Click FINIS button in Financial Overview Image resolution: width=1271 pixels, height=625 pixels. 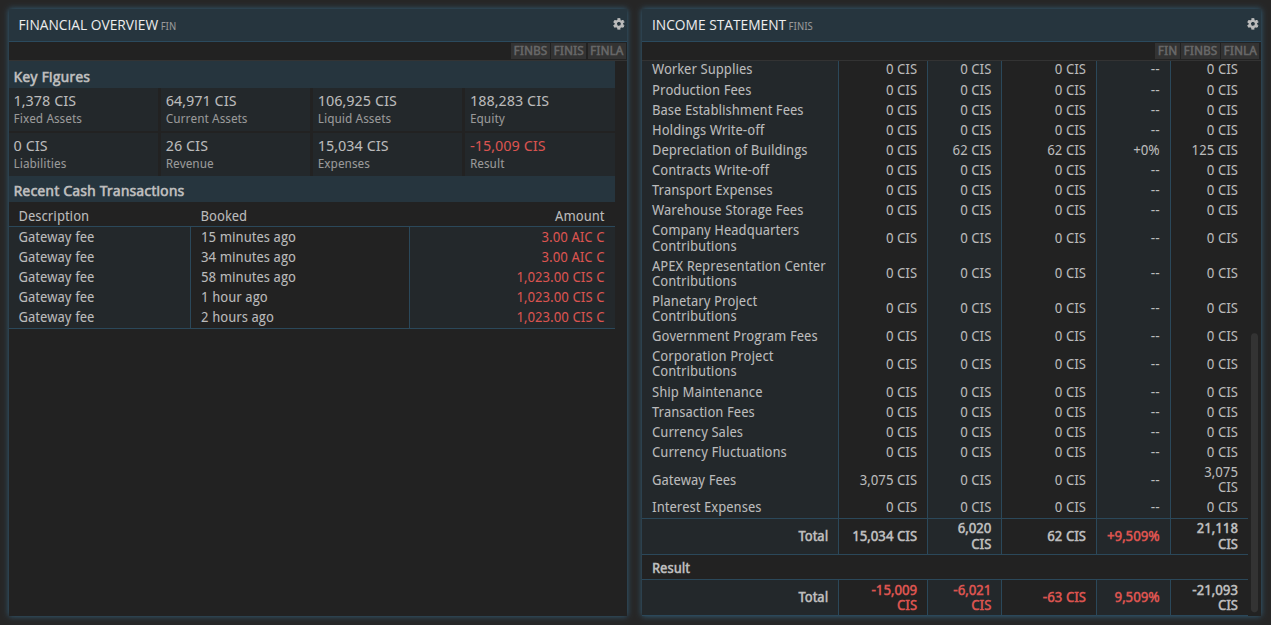[x=568, y=51]
